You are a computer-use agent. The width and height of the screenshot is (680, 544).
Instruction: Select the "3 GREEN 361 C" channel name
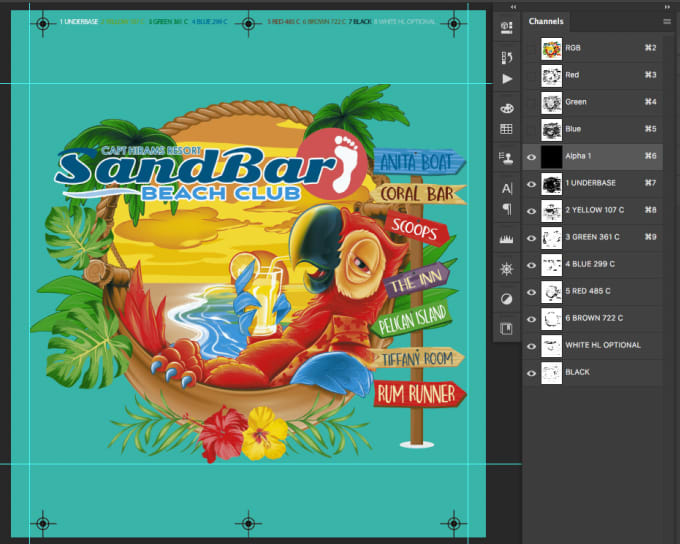point(592,237)
